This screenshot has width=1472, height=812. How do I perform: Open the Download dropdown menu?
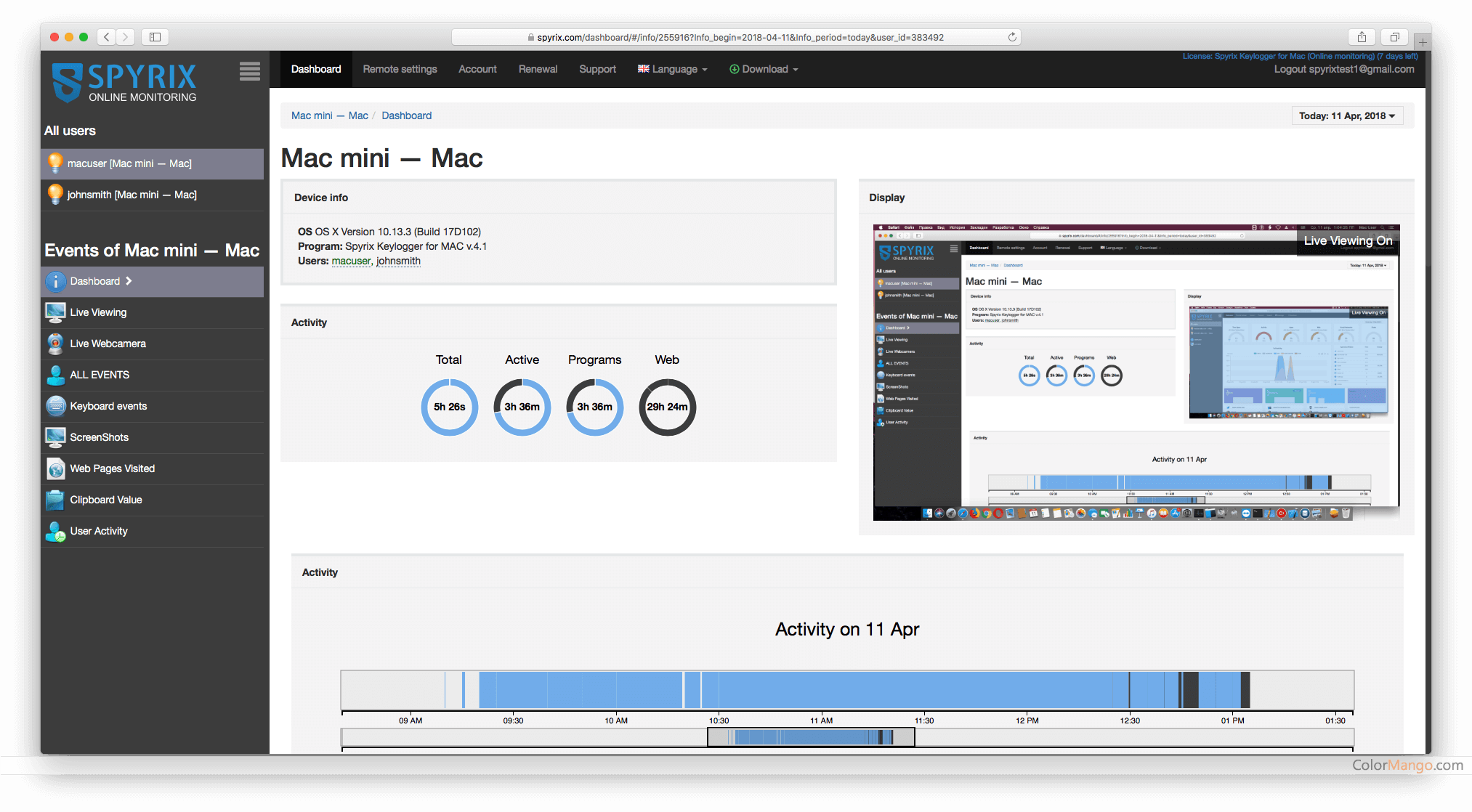point(764,69)
